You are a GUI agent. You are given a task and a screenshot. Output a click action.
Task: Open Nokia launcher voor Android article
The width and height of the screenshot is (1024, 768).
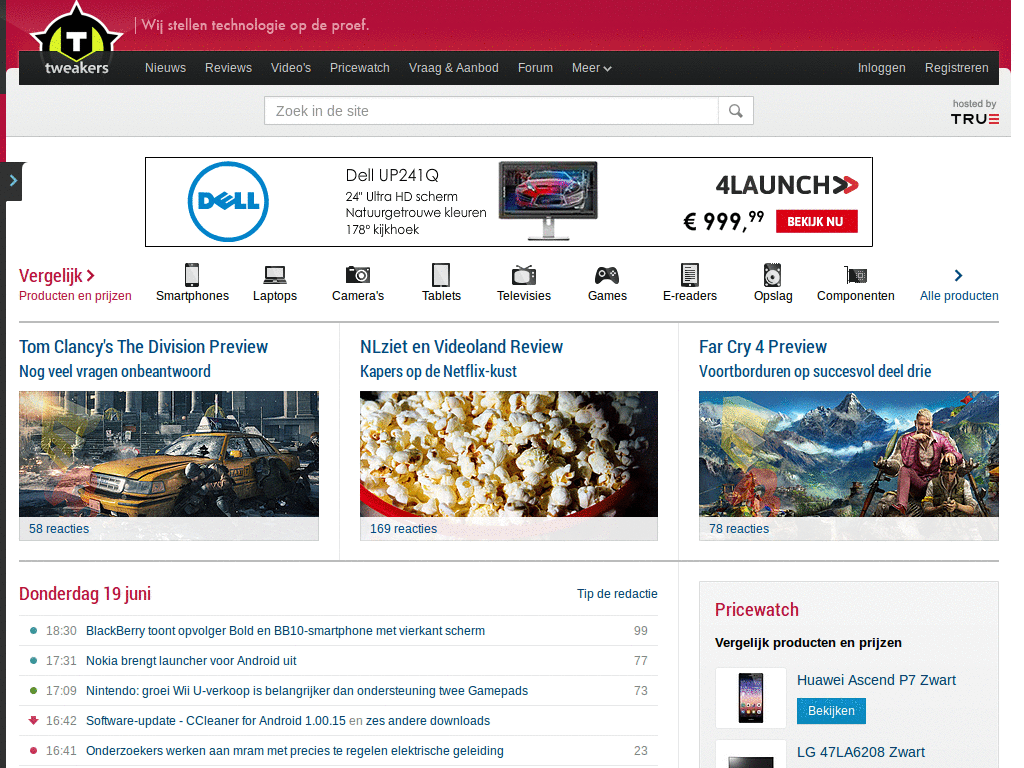coord(191,661)
